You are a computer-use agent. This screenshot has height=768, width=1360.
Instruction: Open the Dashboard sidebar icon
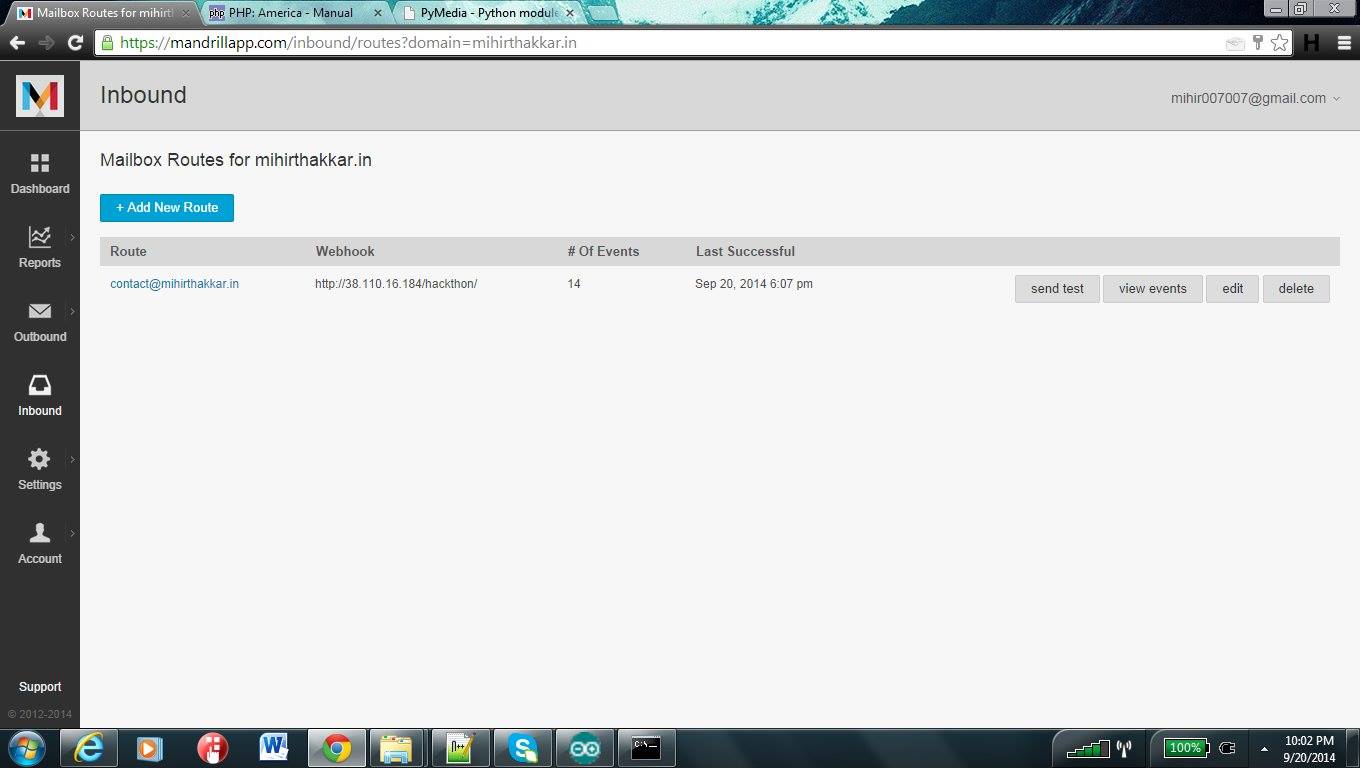tap(40, 163)
